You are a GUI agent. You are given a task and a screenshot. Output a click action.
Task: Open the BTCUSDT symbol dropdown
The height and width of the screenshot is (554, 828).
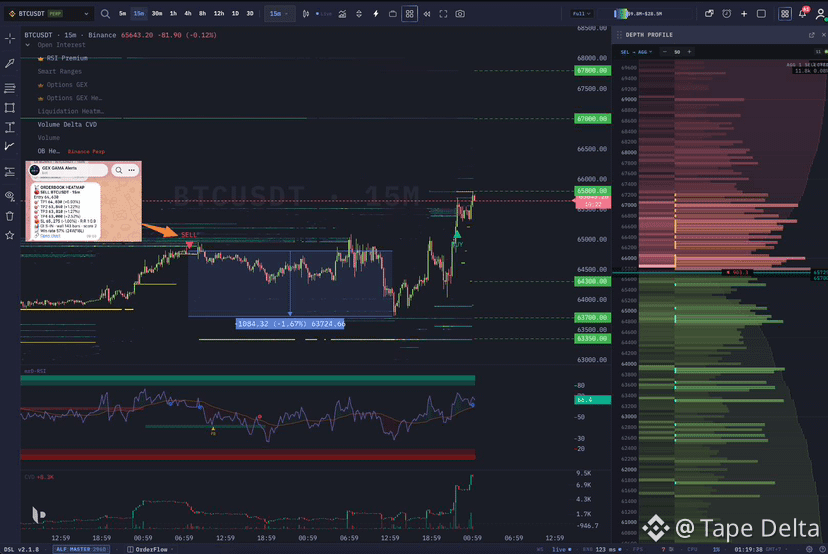point(49,14)
